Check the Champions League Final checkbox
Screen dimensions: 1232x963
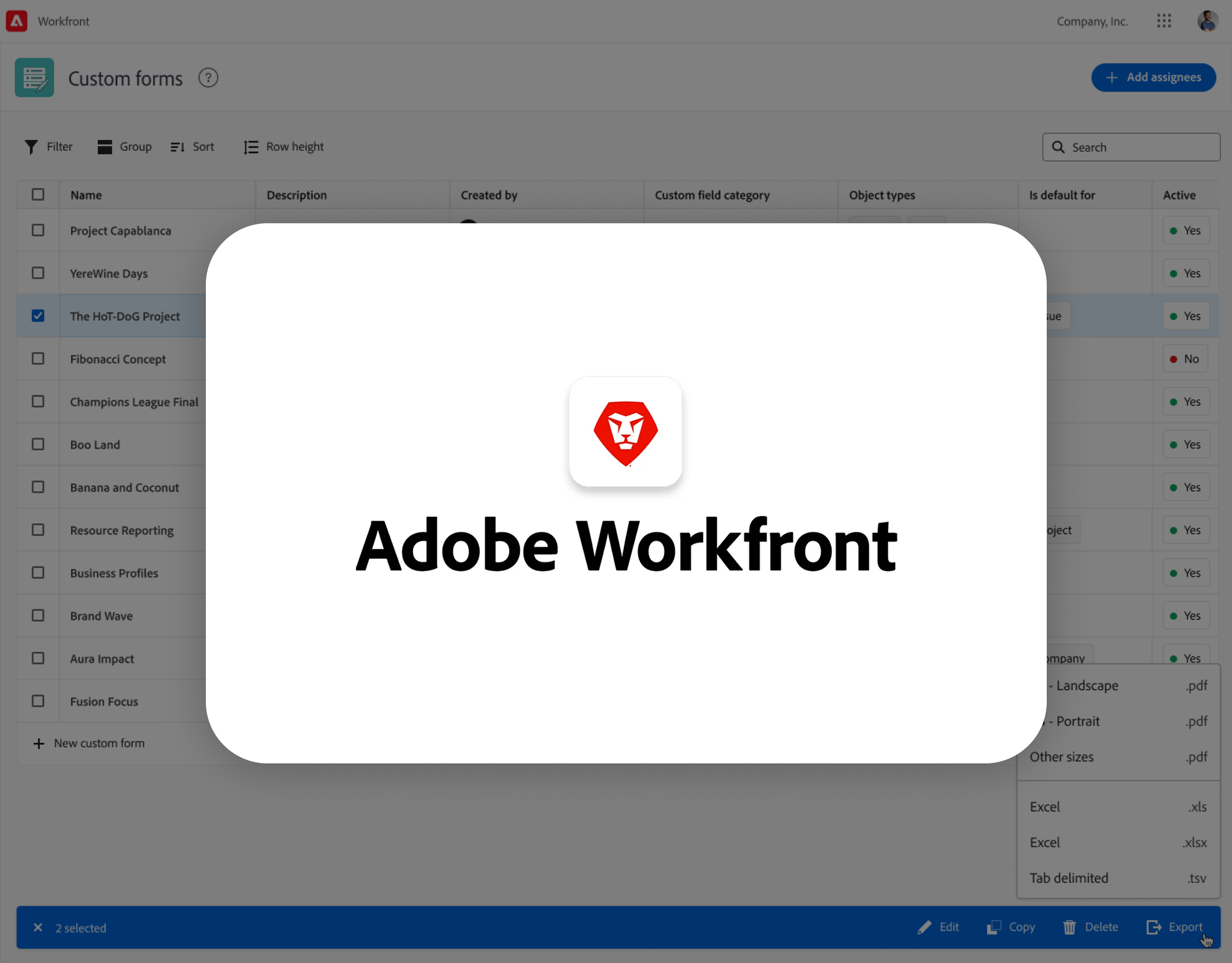pos(38,401)
